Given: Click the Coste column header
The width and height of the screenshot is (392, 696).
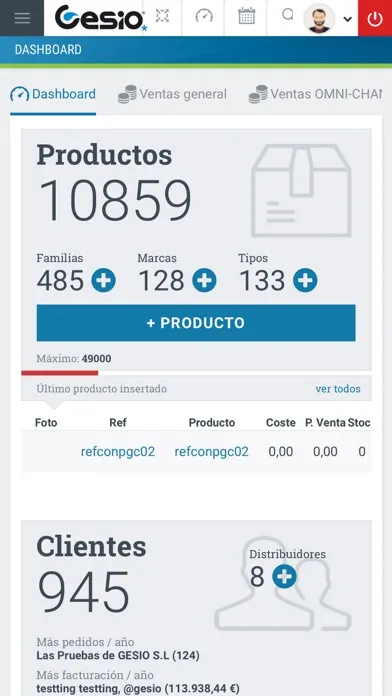Looking at the screenshot, I should [x=281, y=423].
